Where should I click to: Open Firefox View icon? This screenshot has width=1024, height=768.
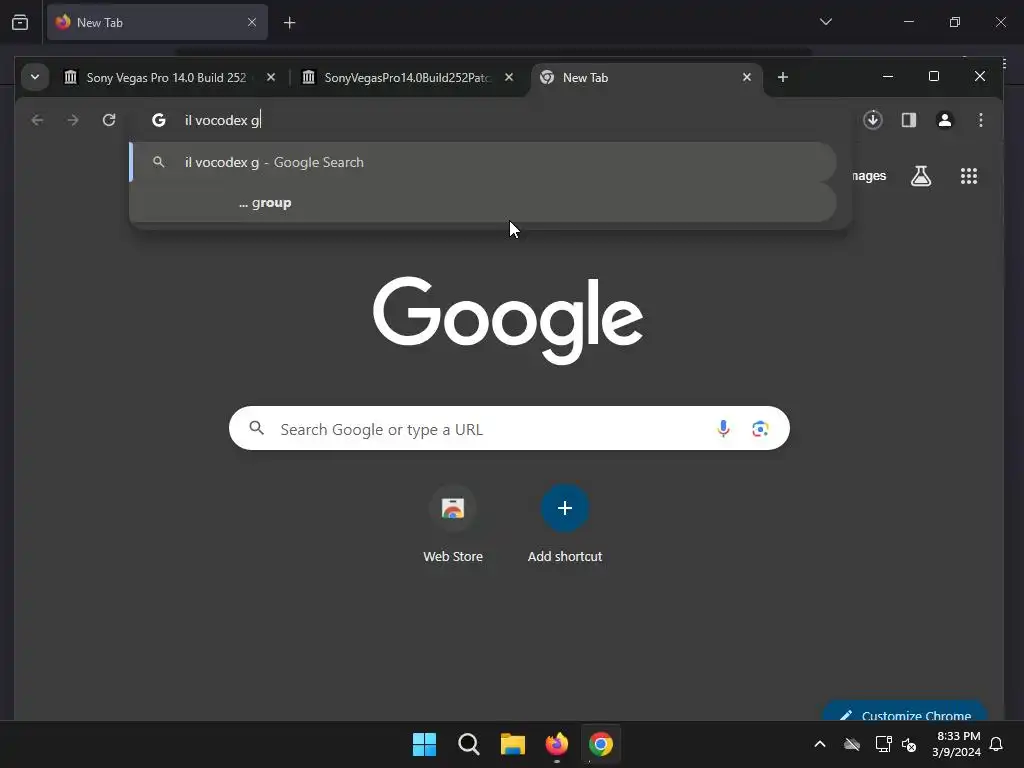pyautogui.click(x=20, y=22)
